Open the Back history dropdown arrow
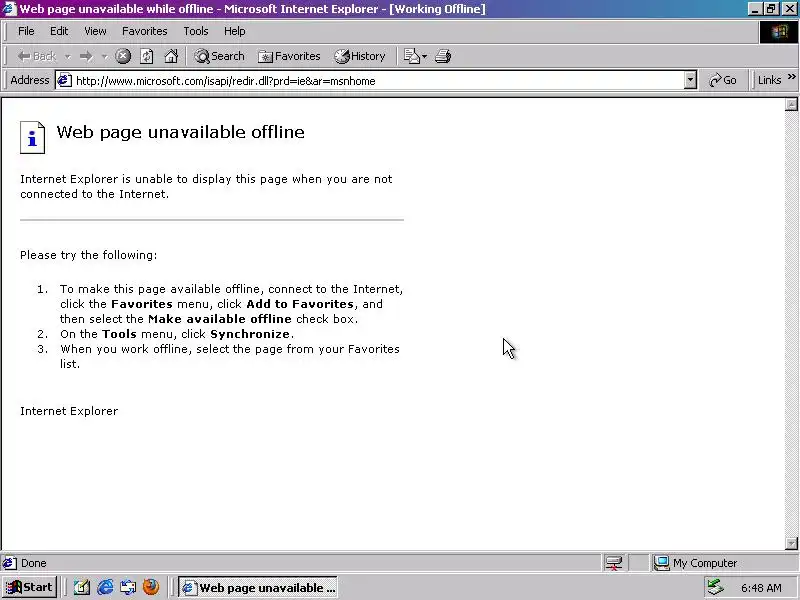 pyautogui.click(x=67, y=57)
